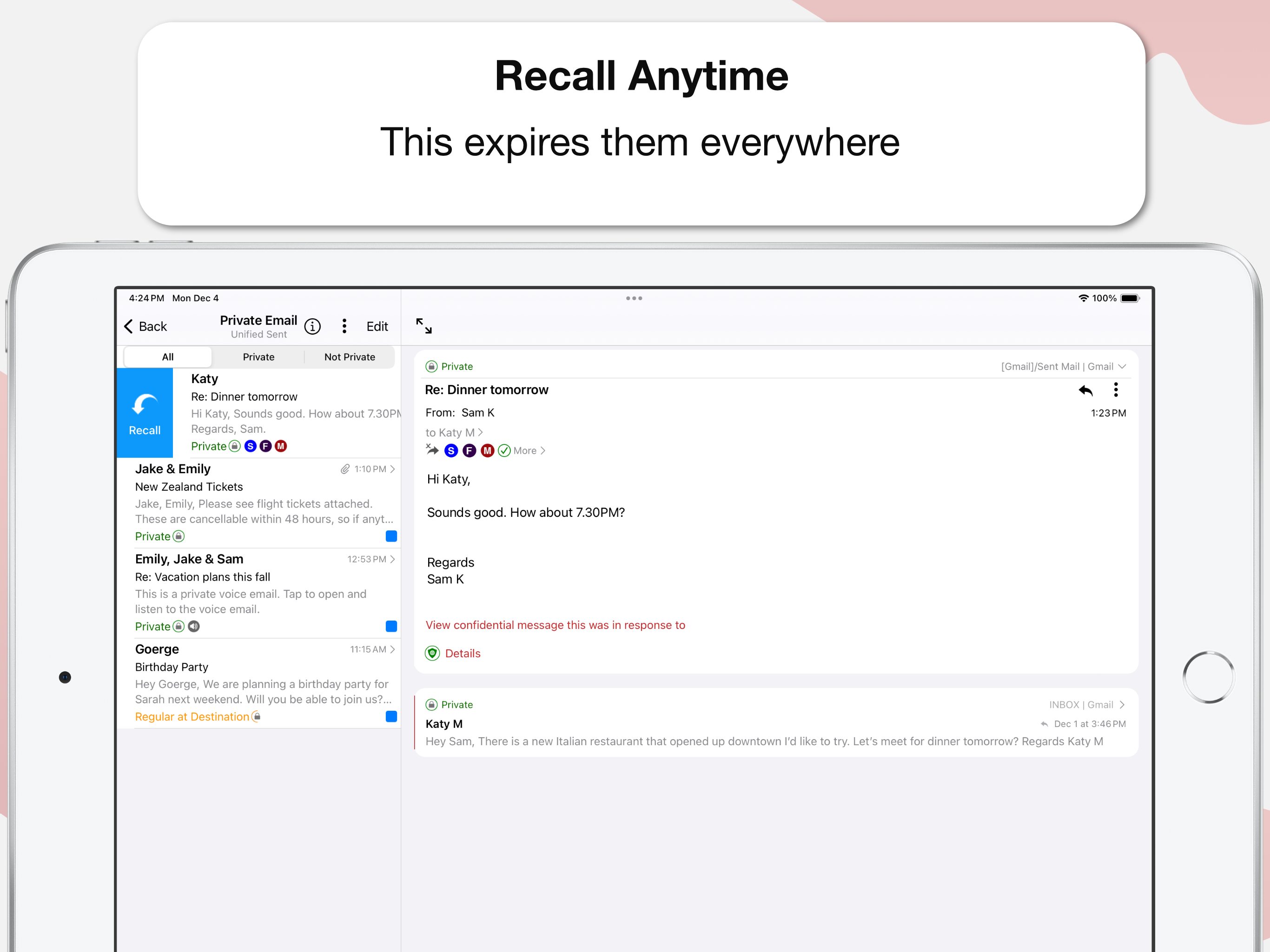Open the Goerge email via its chevron
Screen dimensions: 1270x952
393,649
